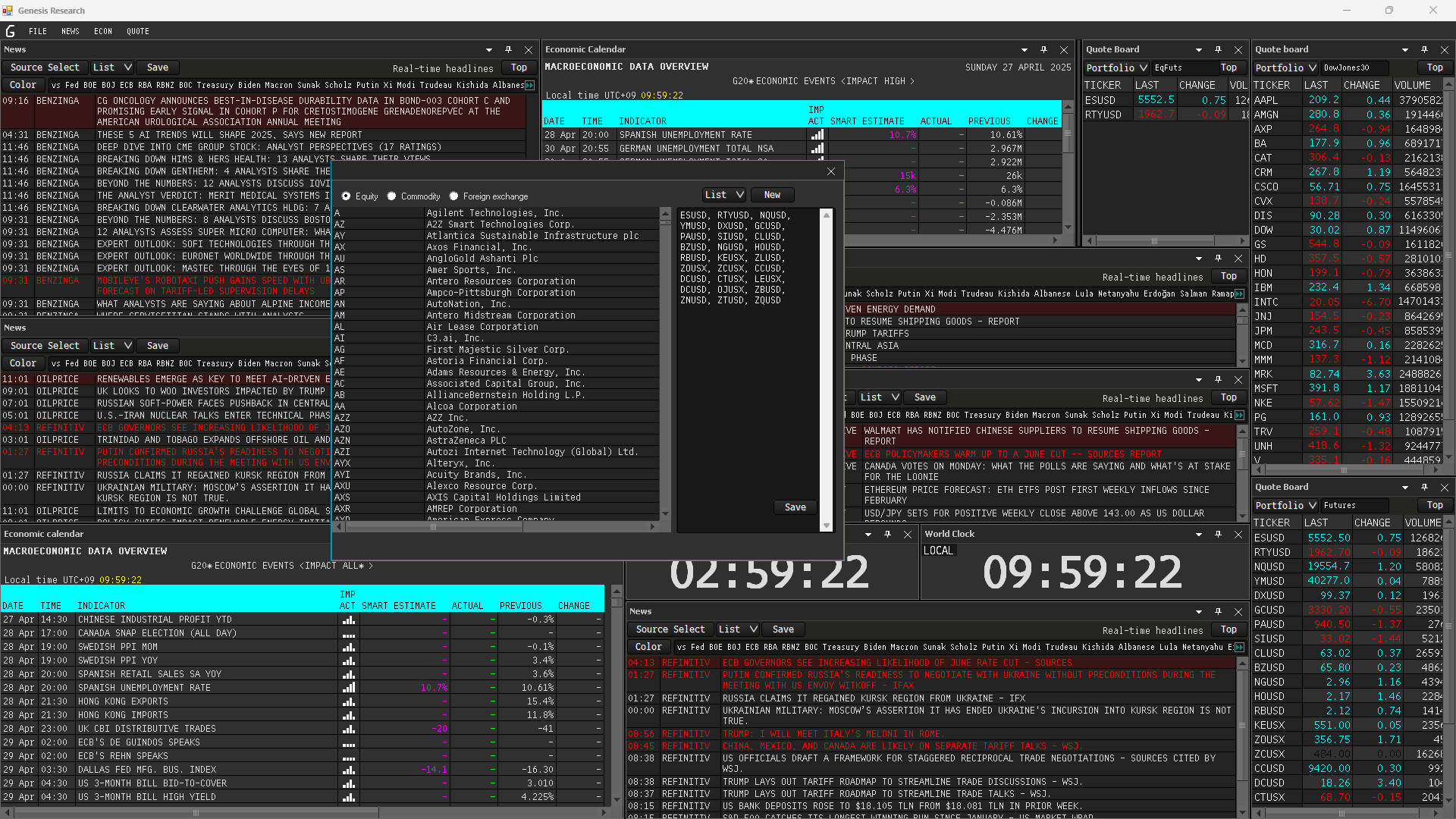Select the Foreign exchange radio button
1456x819 pixels.
pyautogui.click(x=453, y=196)
